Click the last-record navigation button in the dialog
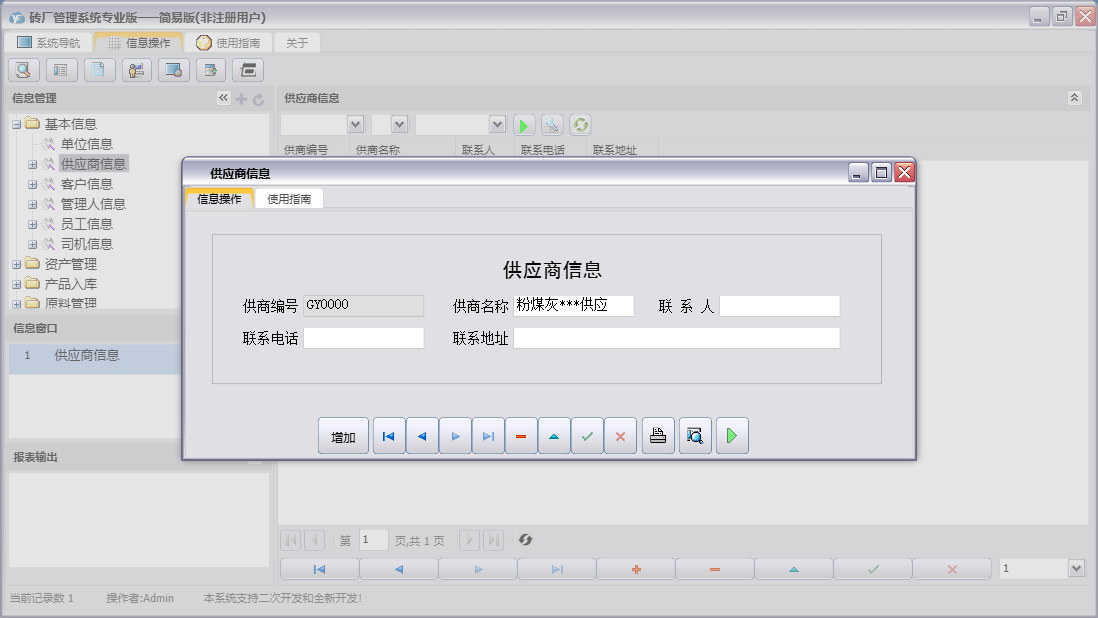This screenshot has width=1098, height=618. (488, 435)
